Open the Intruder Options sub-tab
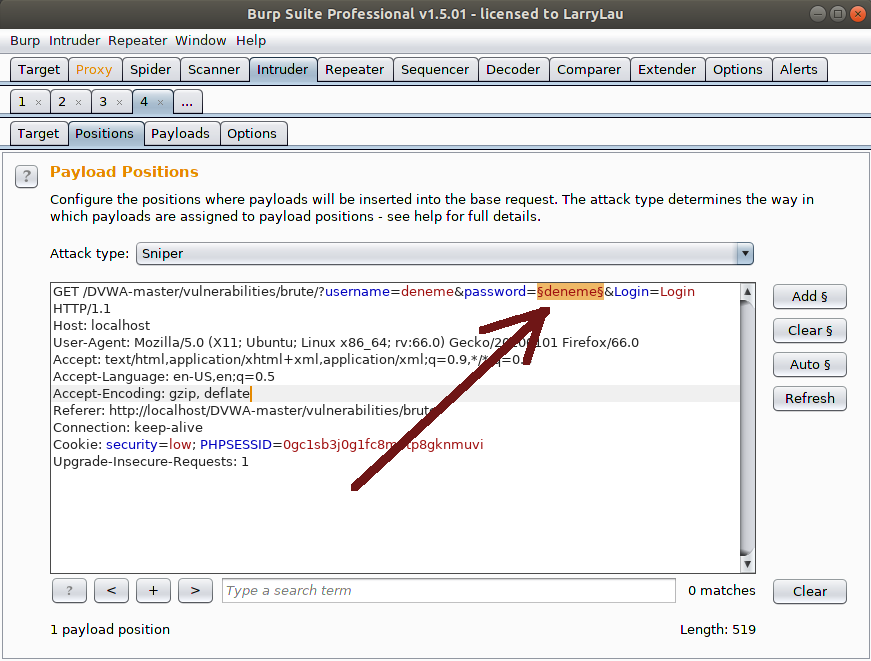This screenshot has height=661, width=871. (x=252, y=133)
